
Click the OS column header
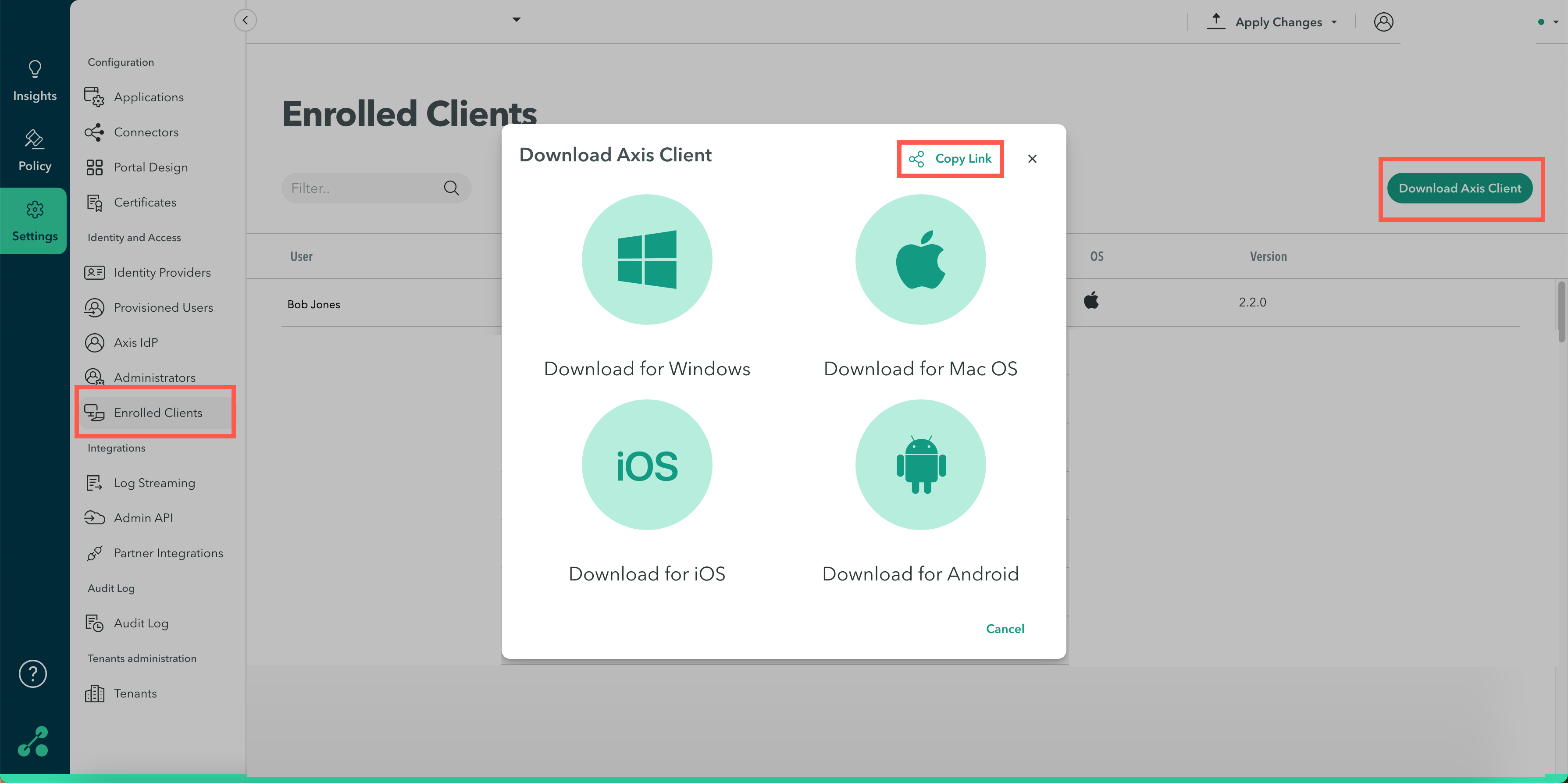(1096, 257)
